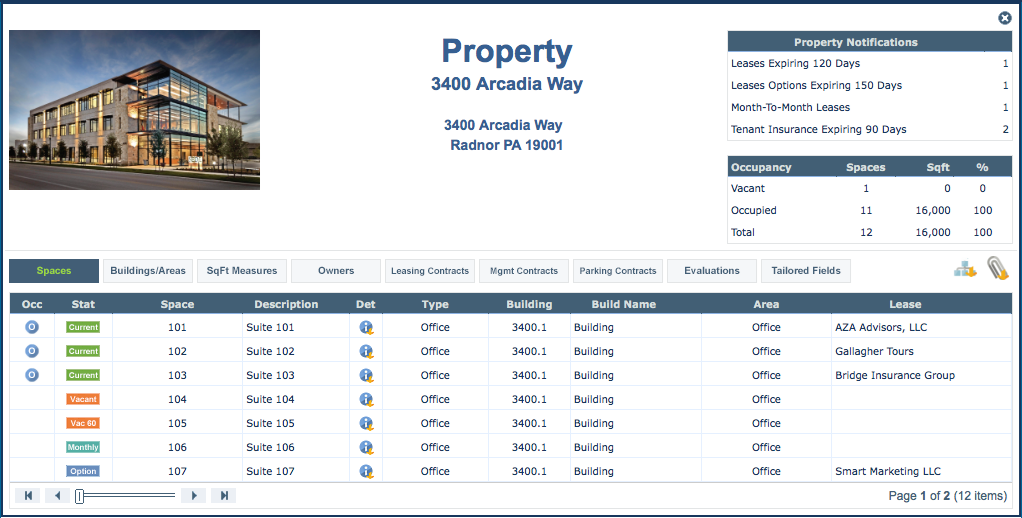
Task: Jump to the first page of results
Action: point(28,495)
